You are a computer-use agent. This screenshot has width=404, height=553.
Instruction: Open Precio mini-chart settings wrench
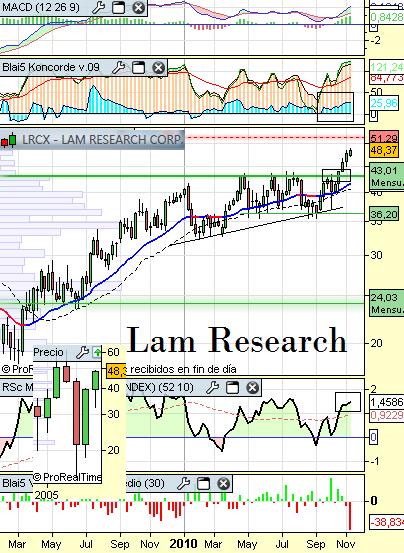(x=82, y=352)
